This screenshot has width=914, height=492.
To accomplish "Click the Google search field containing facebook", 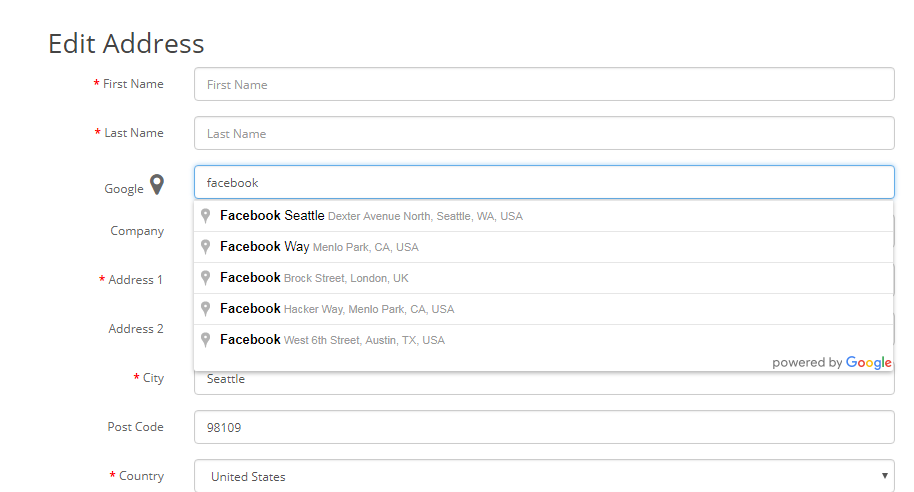I will 544,182.
